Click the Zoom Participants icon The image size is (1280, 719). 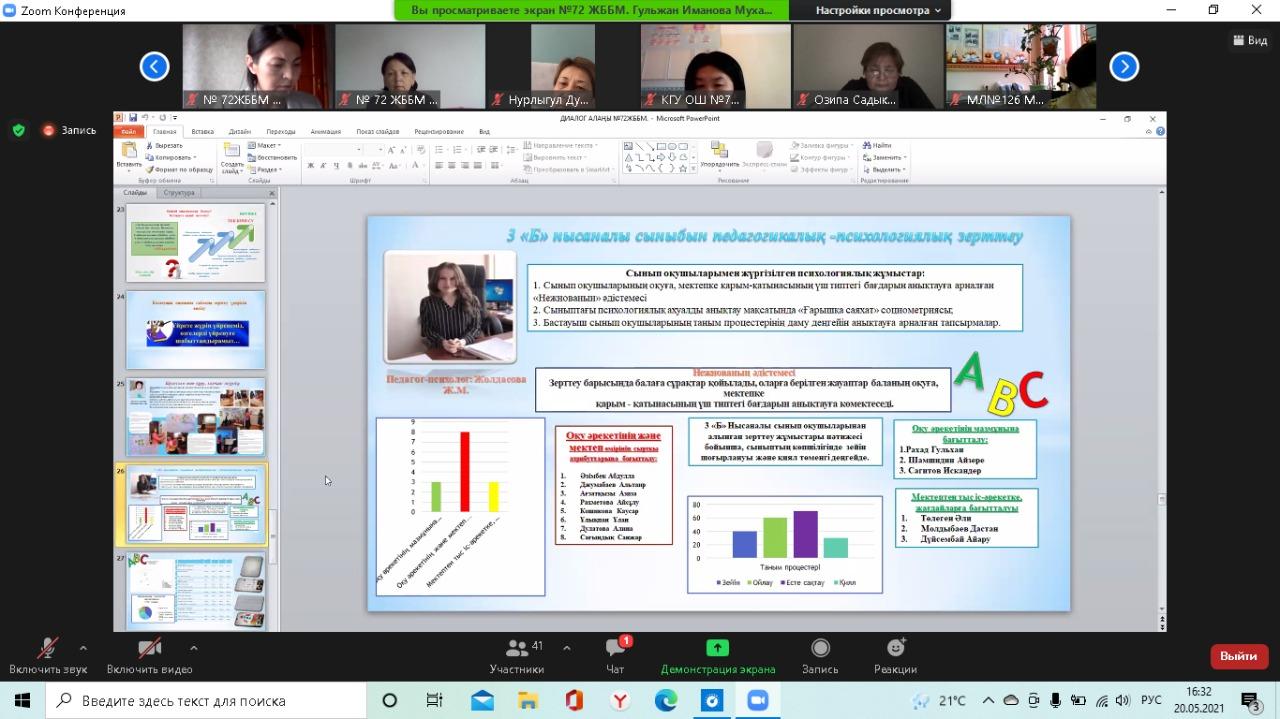[517, 648]
